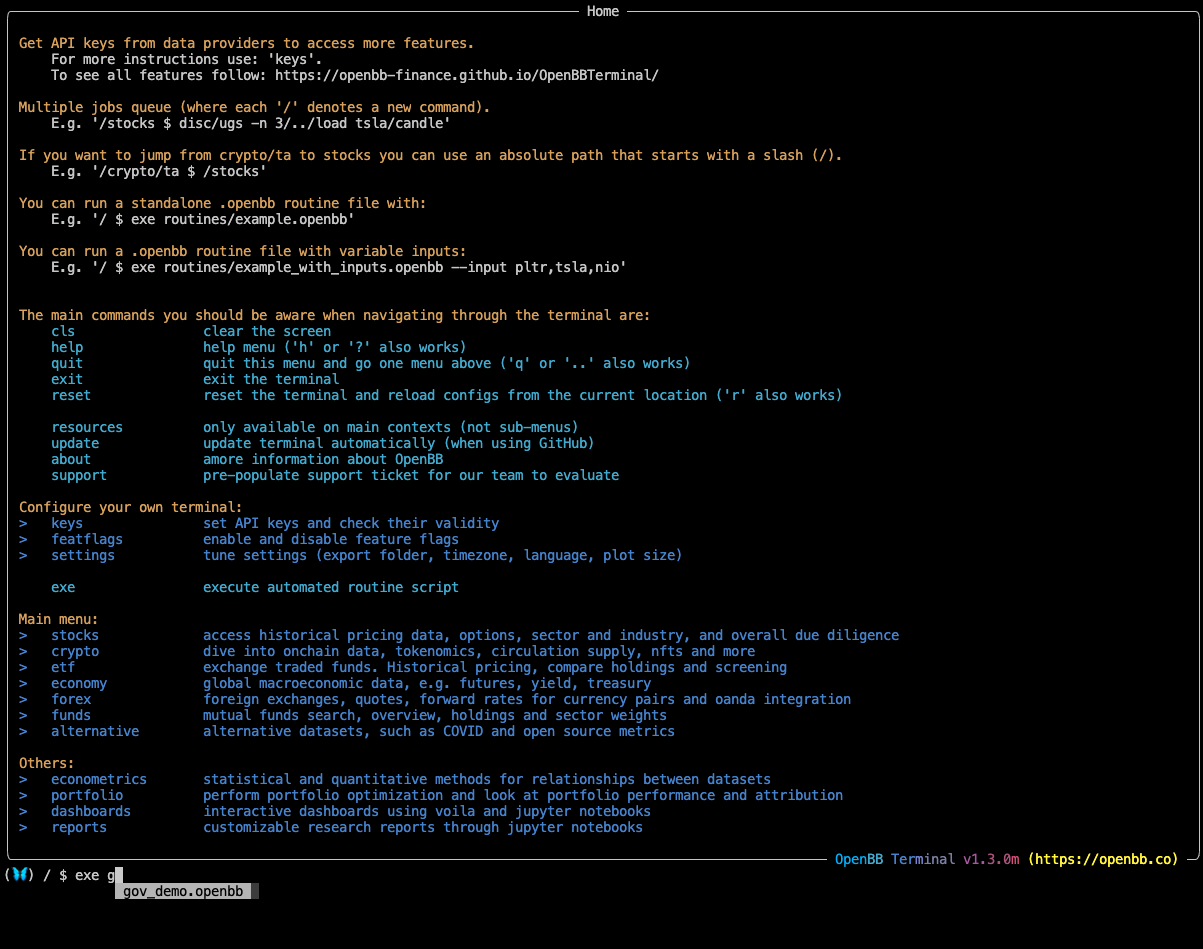Click the 'resources' command name
The image size is (1203, 949).
coord(87,427)
